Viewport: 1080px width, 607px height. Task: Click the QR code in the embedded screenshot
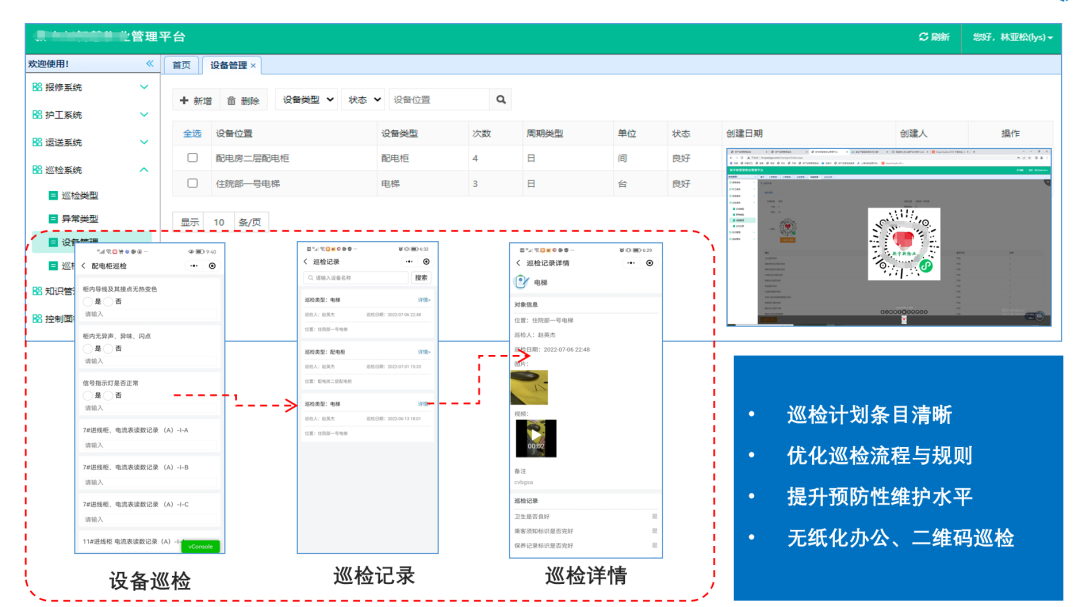904,244
